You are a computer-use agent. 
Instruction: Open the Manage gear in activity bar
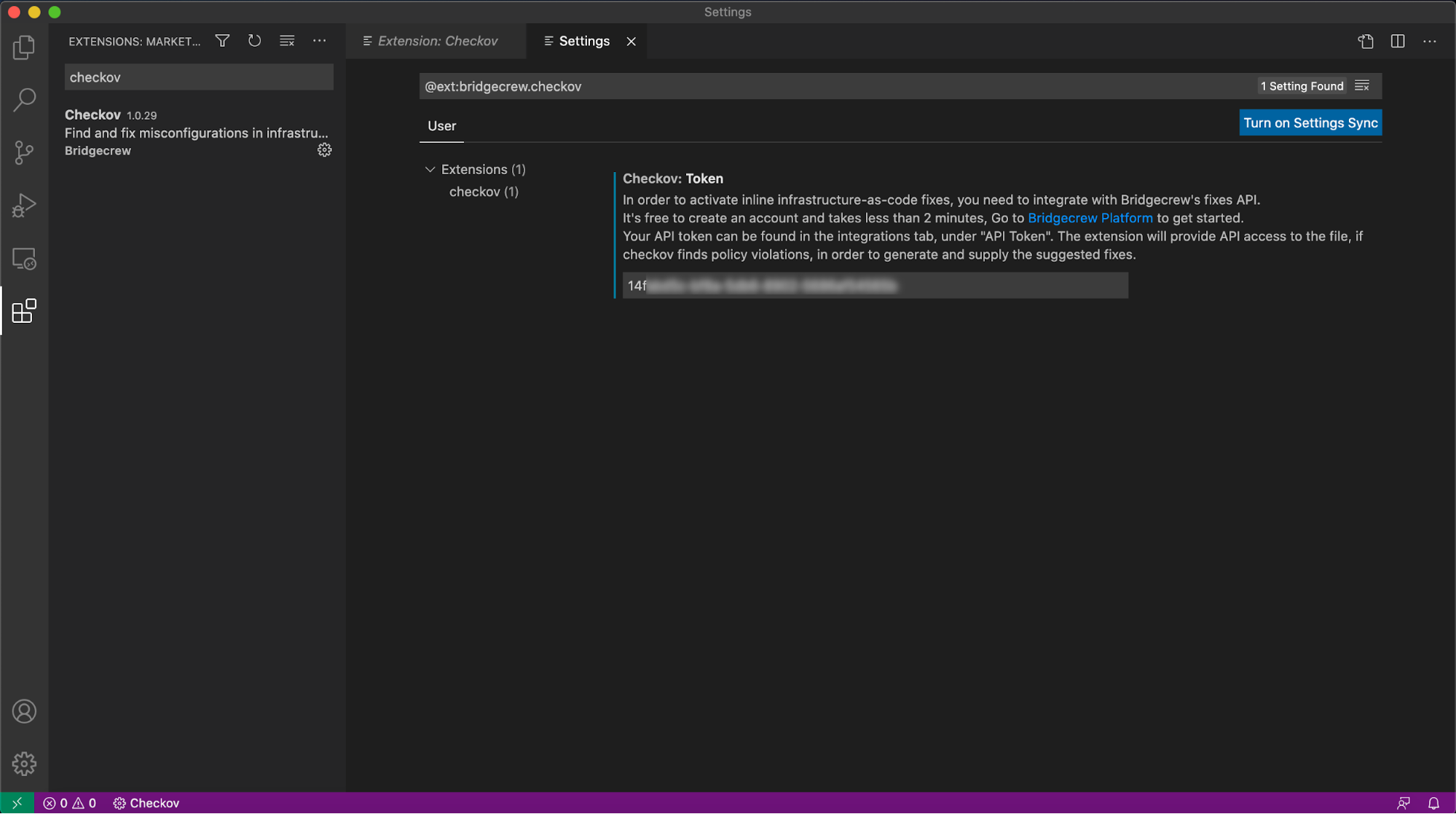pos(24,764)
